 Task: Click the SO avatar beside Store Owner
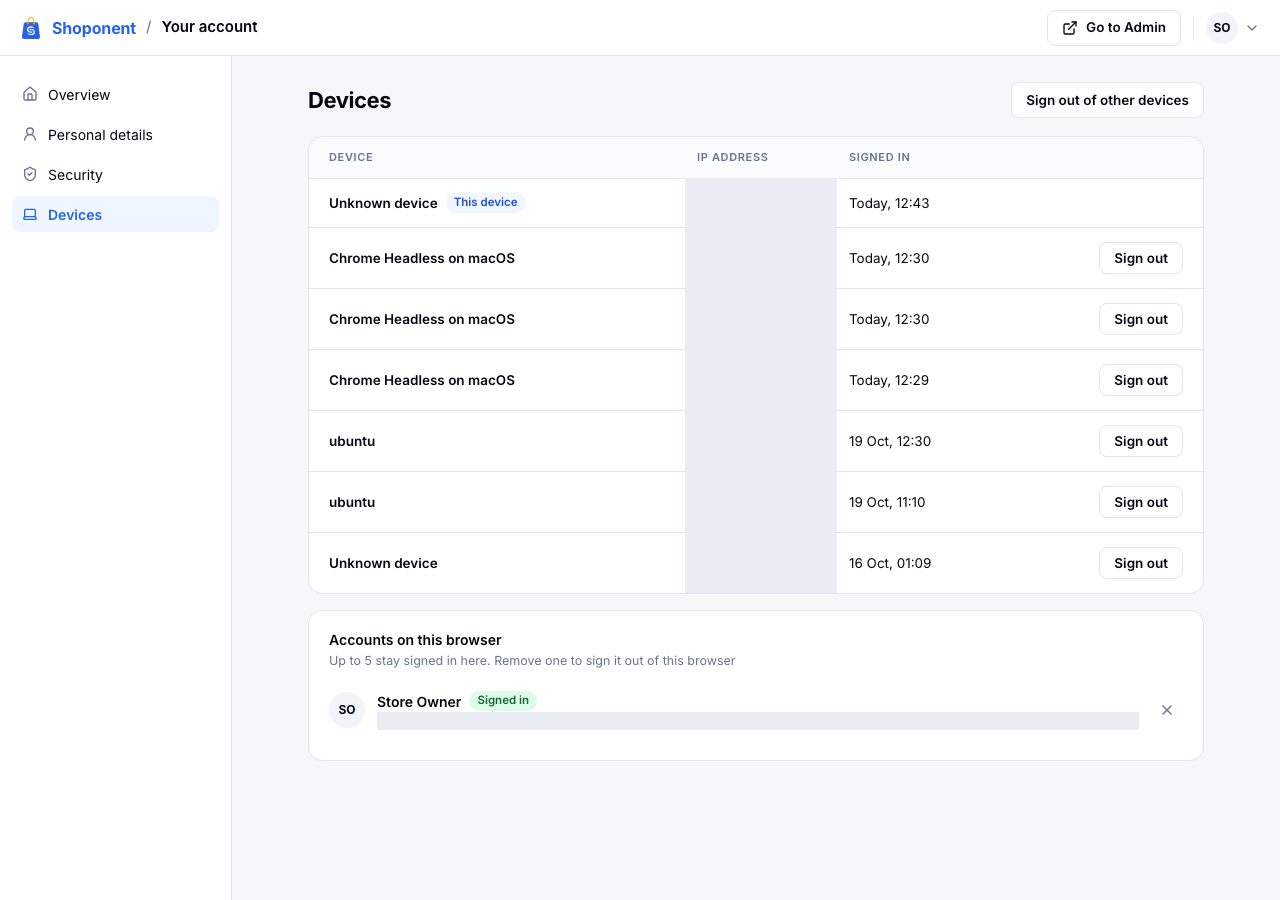click(347, 710)
